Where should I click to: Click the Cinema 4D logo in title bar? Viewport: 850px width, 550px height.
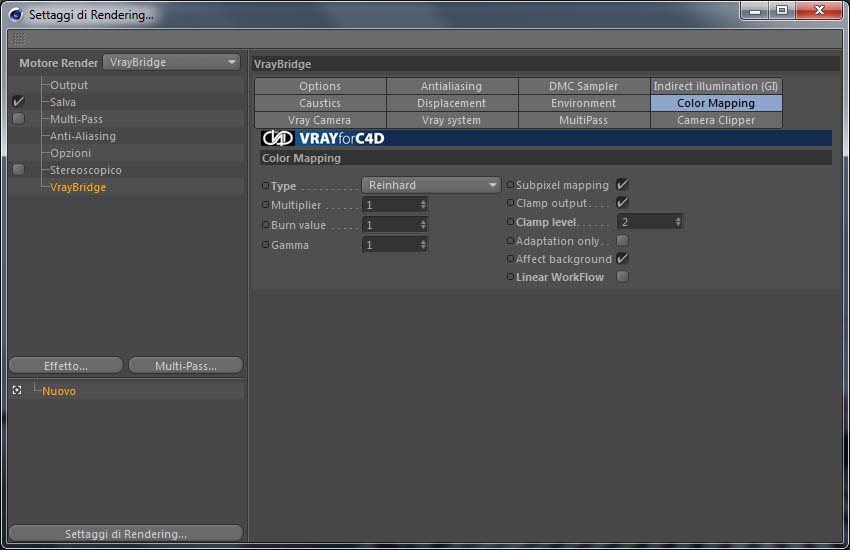coord(16,15)
